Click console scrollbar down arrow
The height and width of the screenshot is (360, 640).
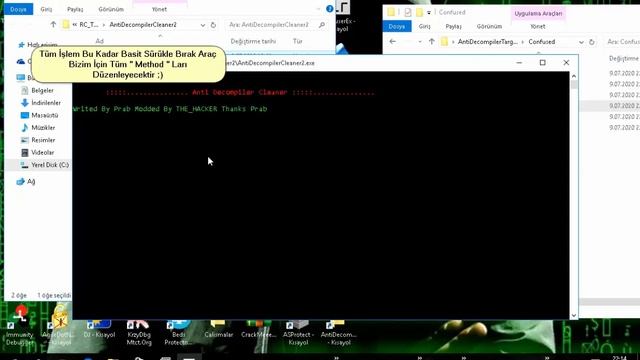click(x=573, y=315)
